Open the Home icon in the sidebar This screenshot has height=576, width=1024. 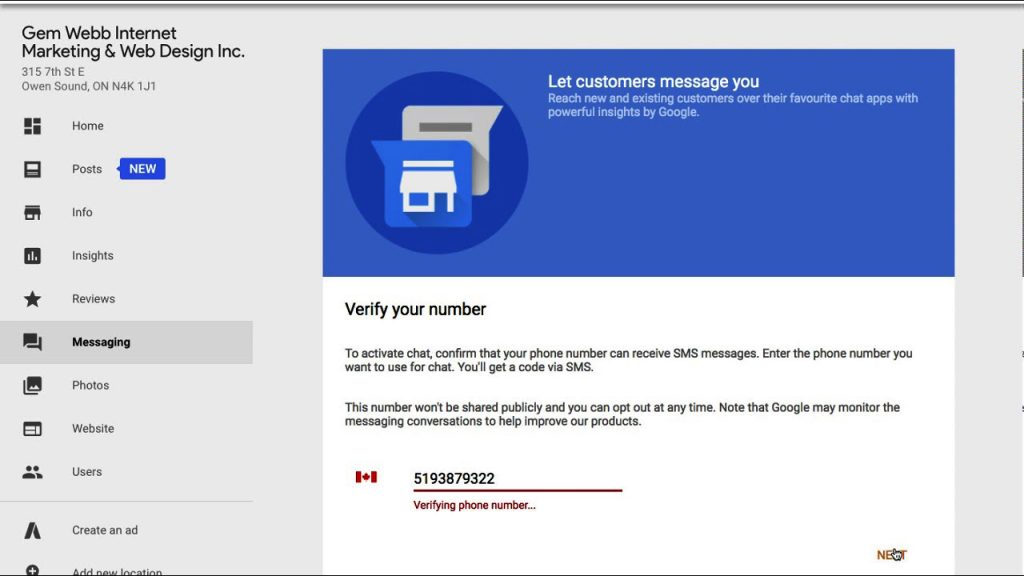click(x=31, y=126)
